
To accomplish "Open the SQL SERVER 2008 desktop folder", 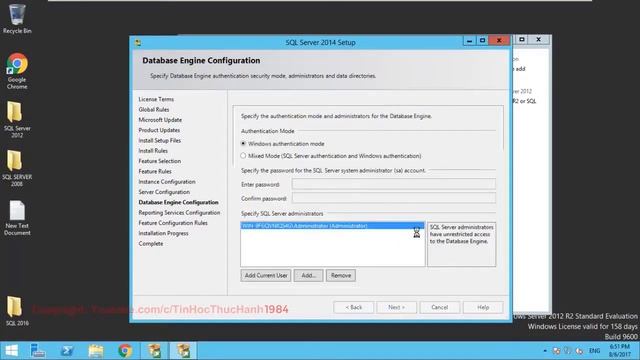I will 17,168.
